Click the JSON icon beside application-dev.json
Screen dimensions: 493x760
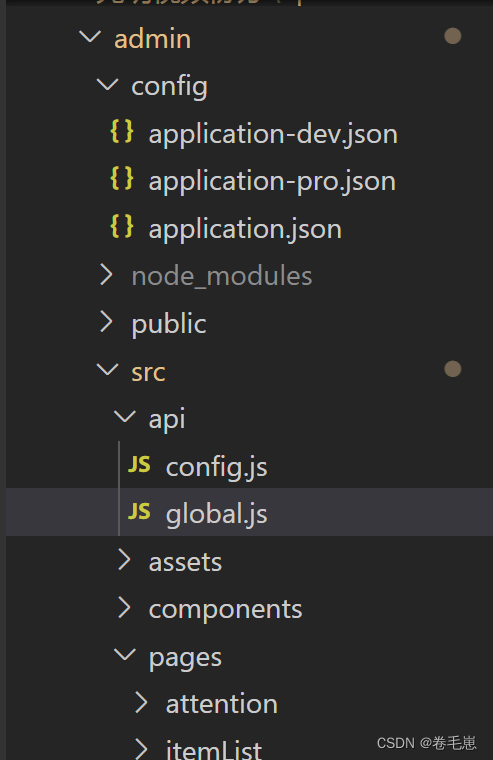122,132
